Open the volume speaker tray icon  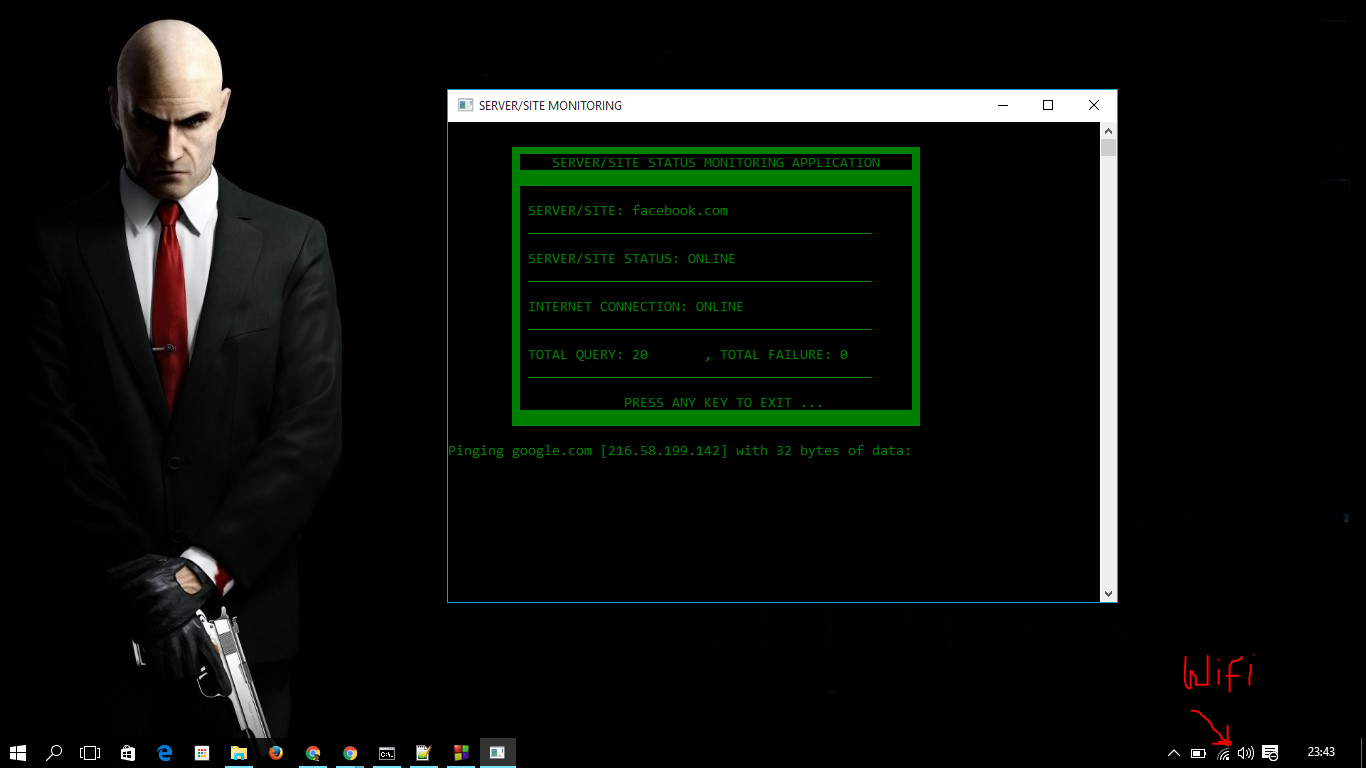[1246, 753]
